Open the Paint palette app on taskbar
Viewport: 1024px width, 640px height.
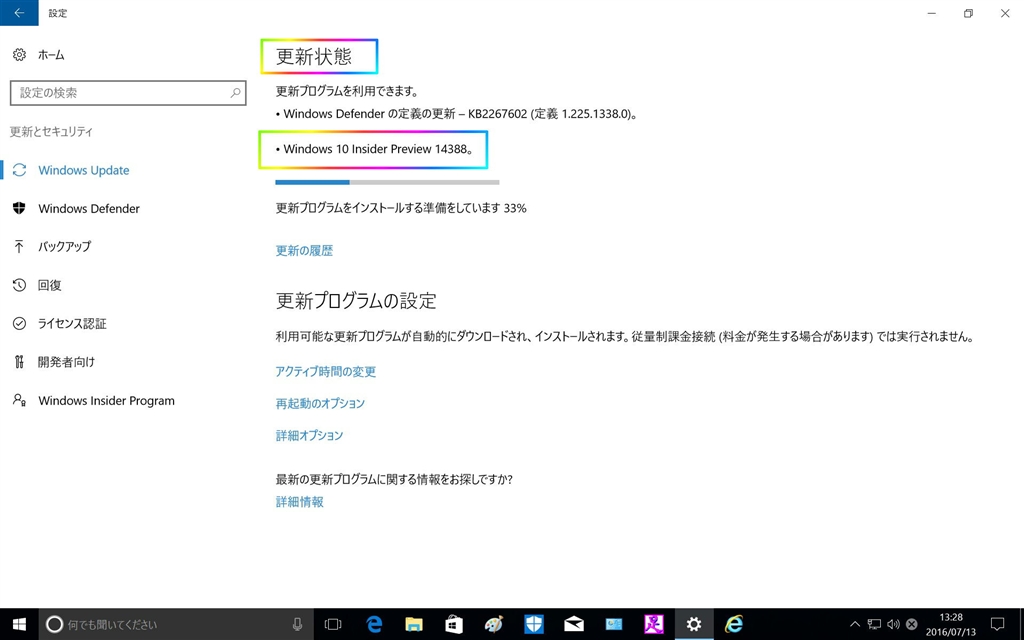(x=494, y=624)
